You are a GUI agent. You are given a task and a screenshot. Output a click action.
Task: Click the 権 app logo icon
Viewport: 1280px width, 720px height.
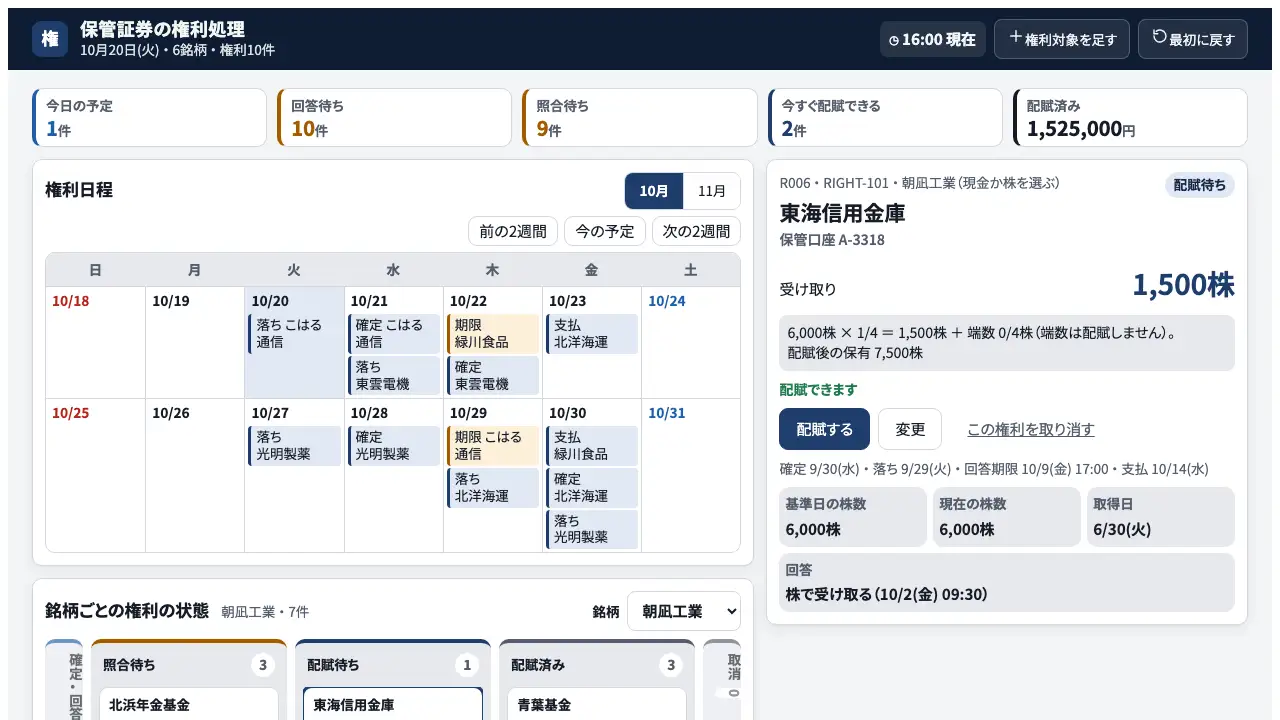(x=50, y=39)
